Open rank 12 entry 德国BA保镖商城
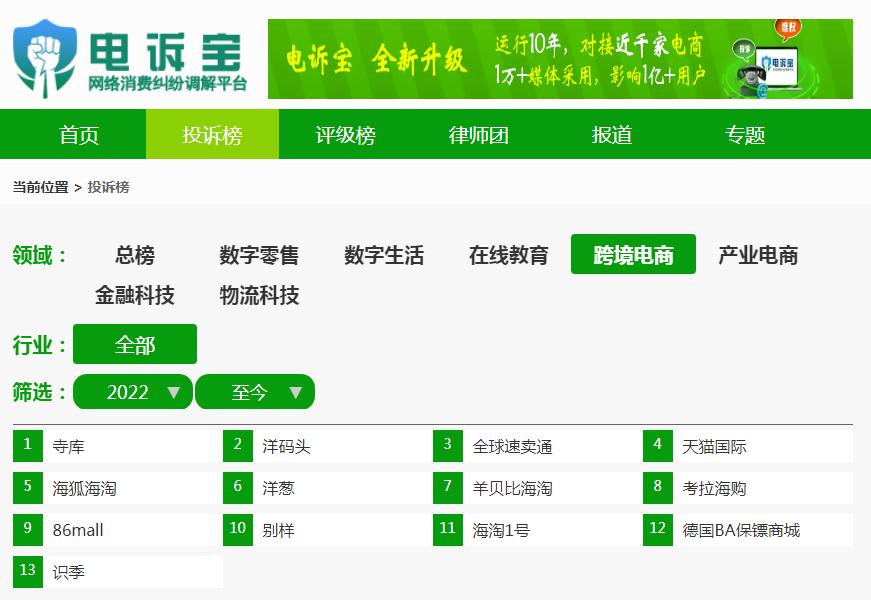Viewport: 871px width, 600px height. point(748,530)
